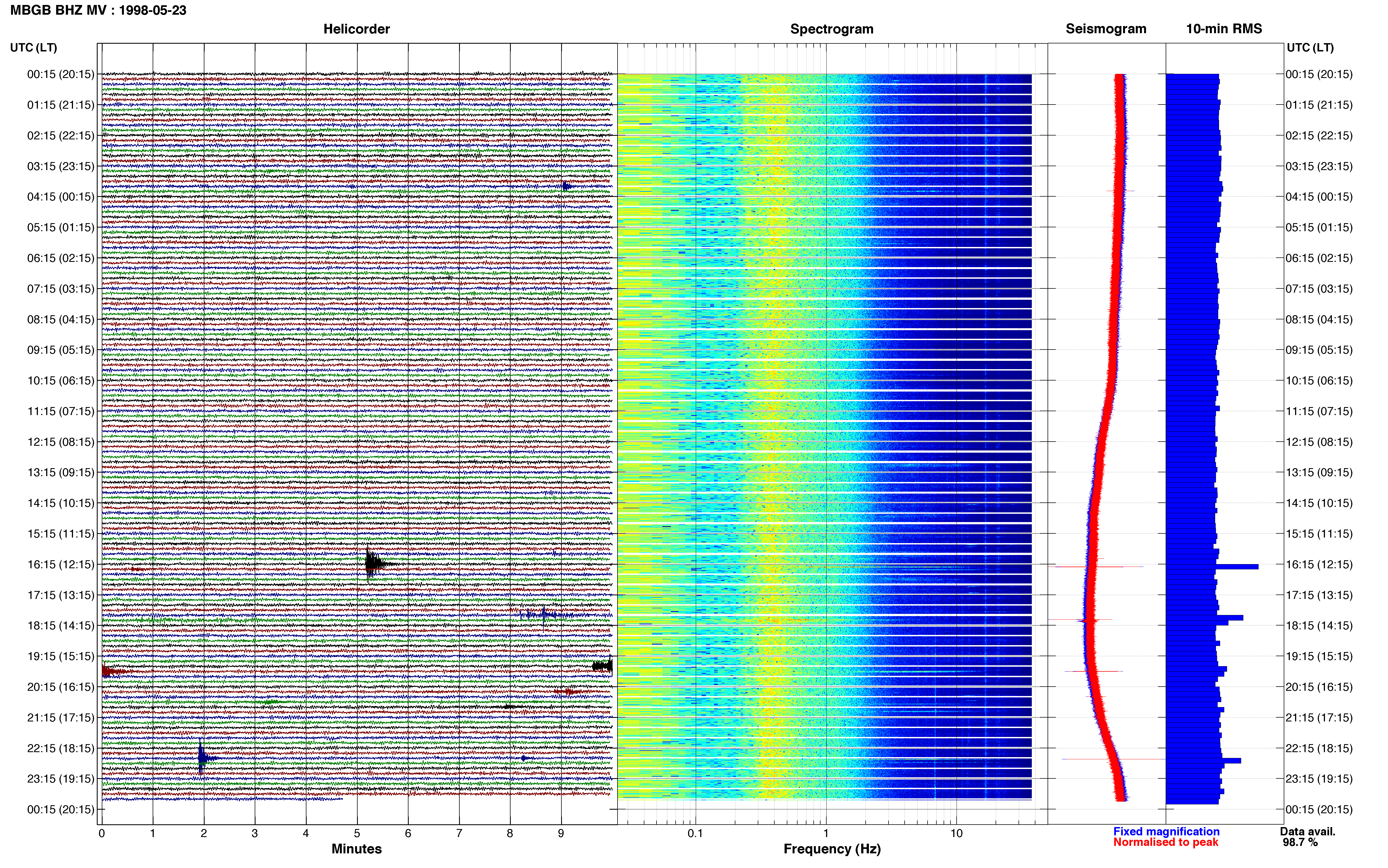
Task: Click the Helicorder-side time label '12:15 (08:15)'
Action: (x=61, y=442)
